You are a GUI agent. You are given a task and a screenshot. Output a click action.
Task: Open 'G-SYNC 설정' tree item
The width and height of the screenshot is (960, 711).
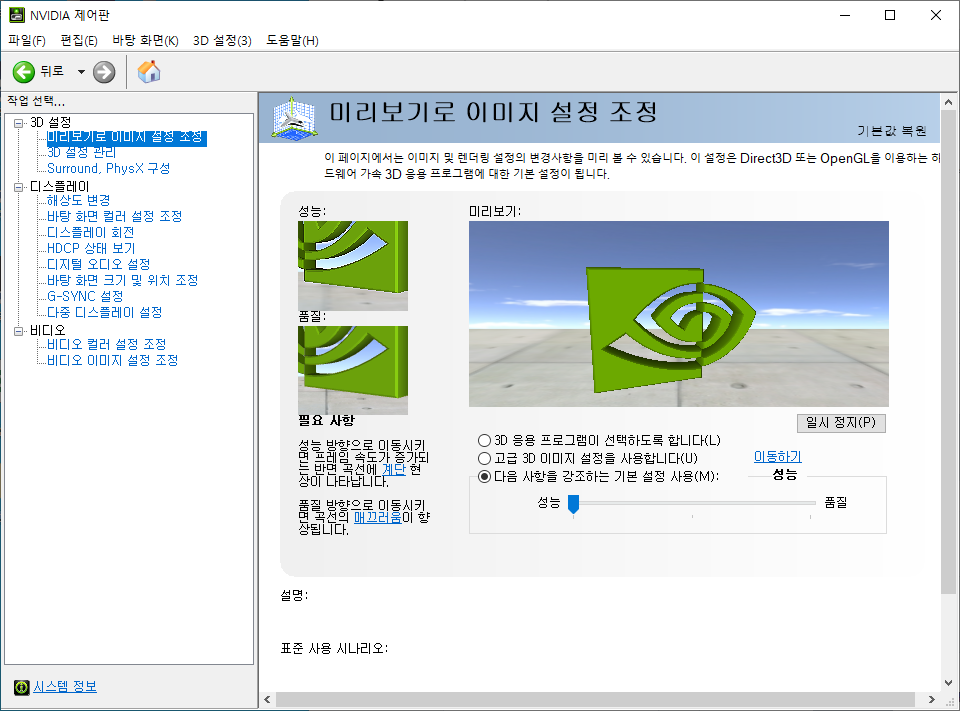pos(85,296)
